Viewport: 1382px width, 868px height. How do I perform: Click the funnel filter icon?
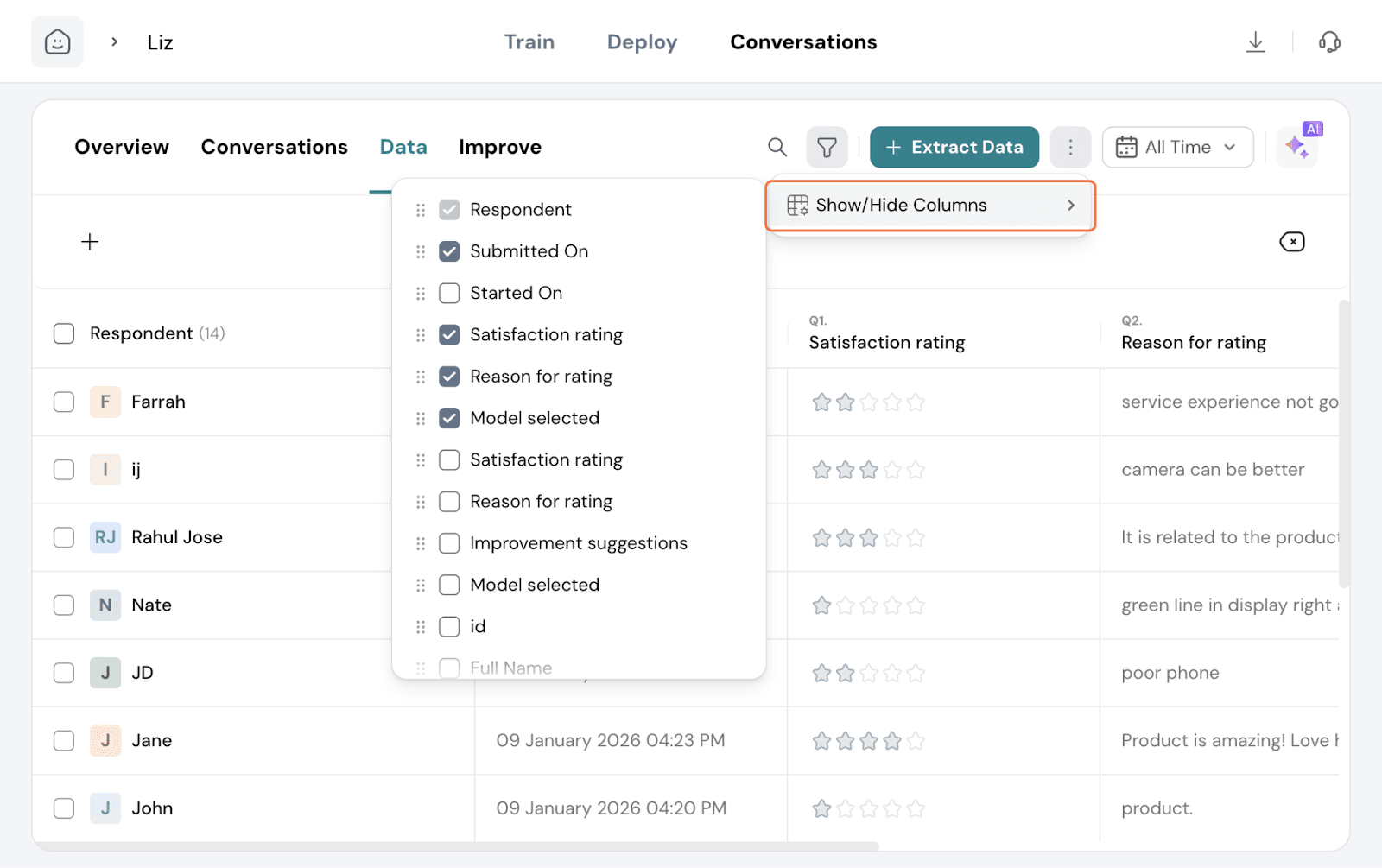click(x=827, y=147)
